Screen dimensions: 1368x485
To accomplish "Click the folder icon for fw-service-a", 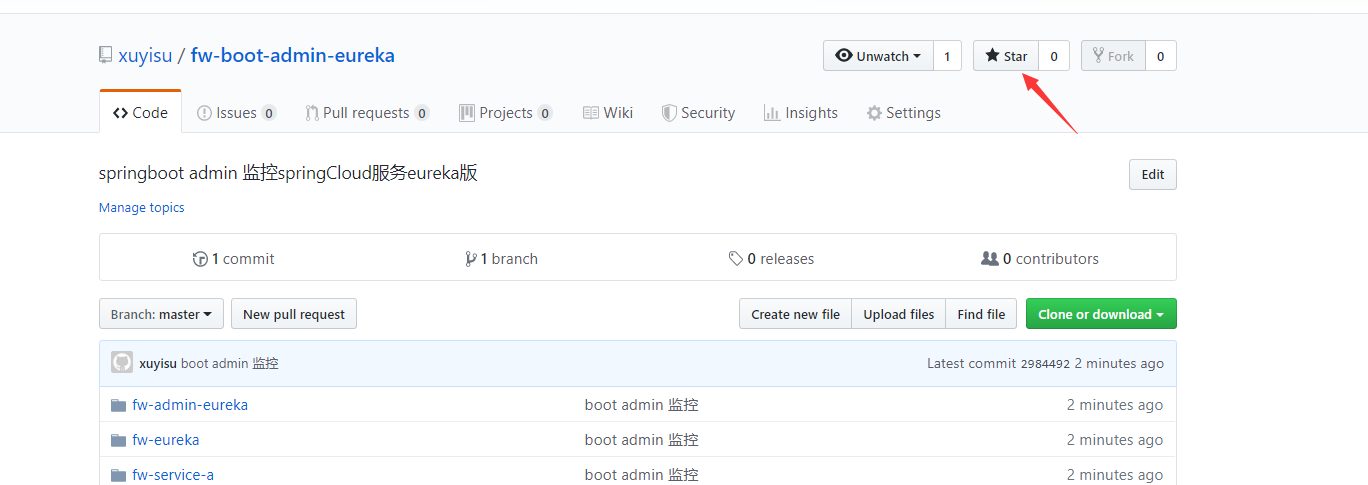I will coord(119,475).
